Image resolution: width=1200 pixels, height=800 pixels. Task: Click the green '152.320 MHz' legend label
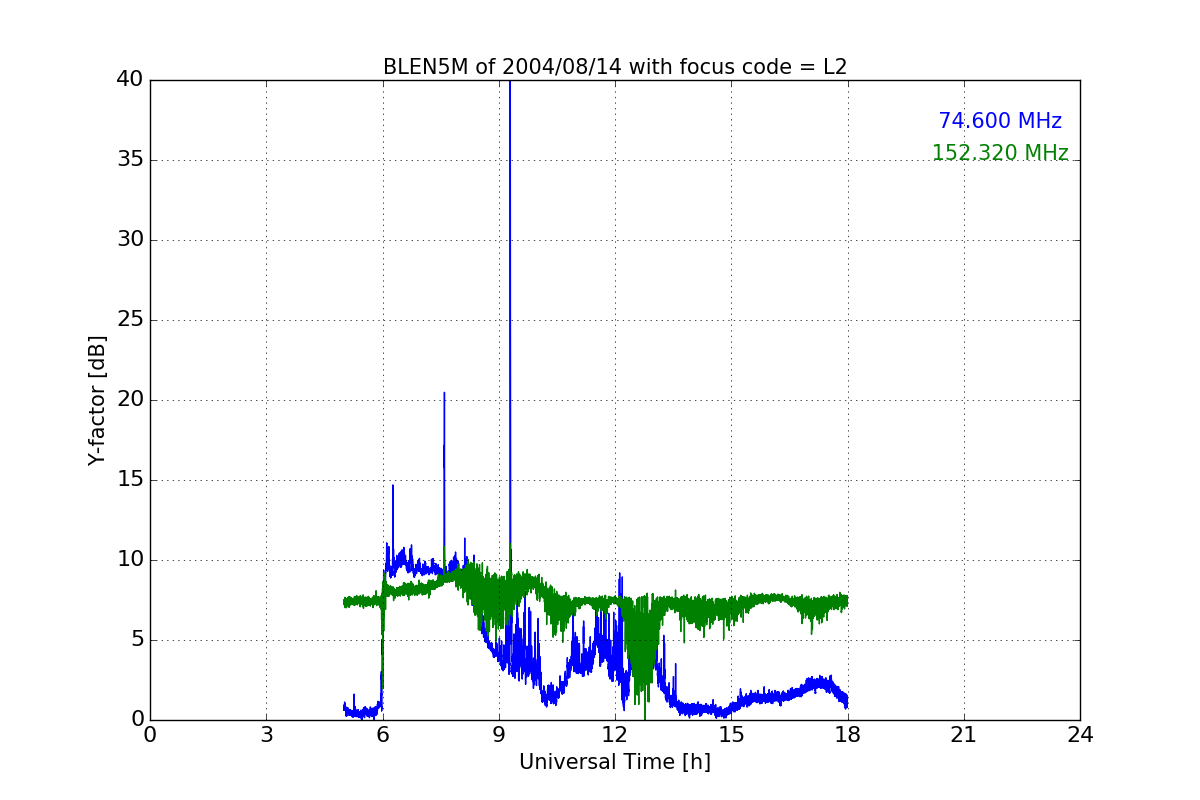(x=1000, y=153)
